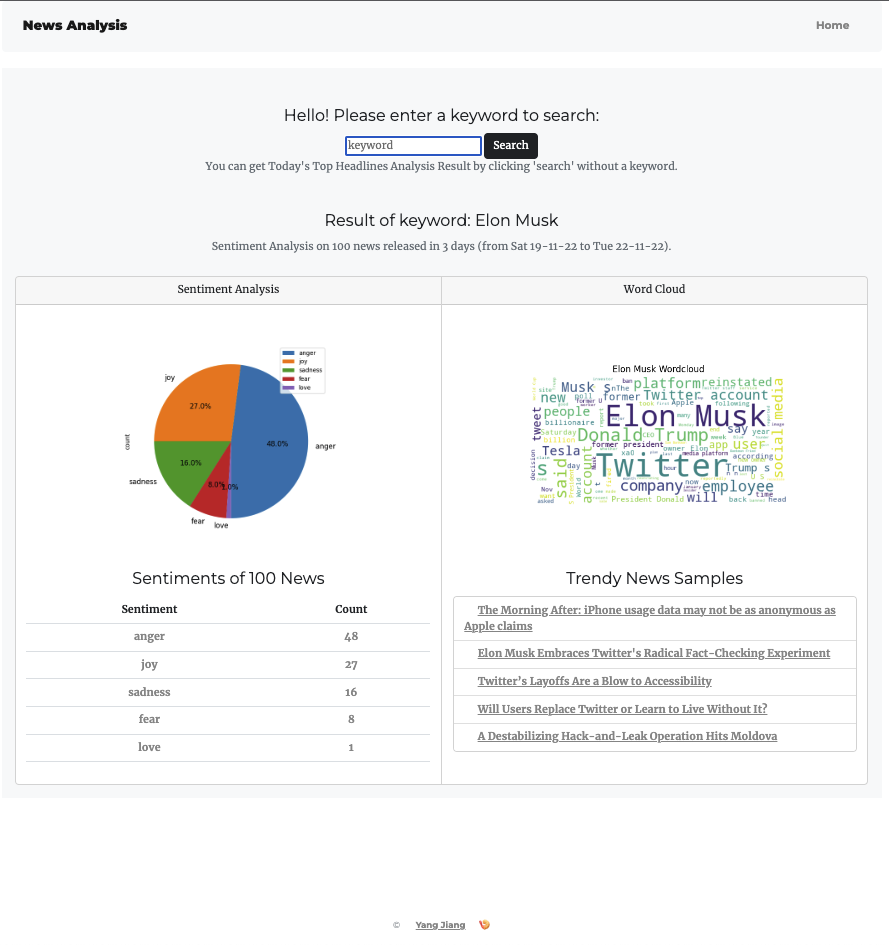Click the copyright symbol in the footer
This screenshot has width=889, height=945.
[396, 925]
